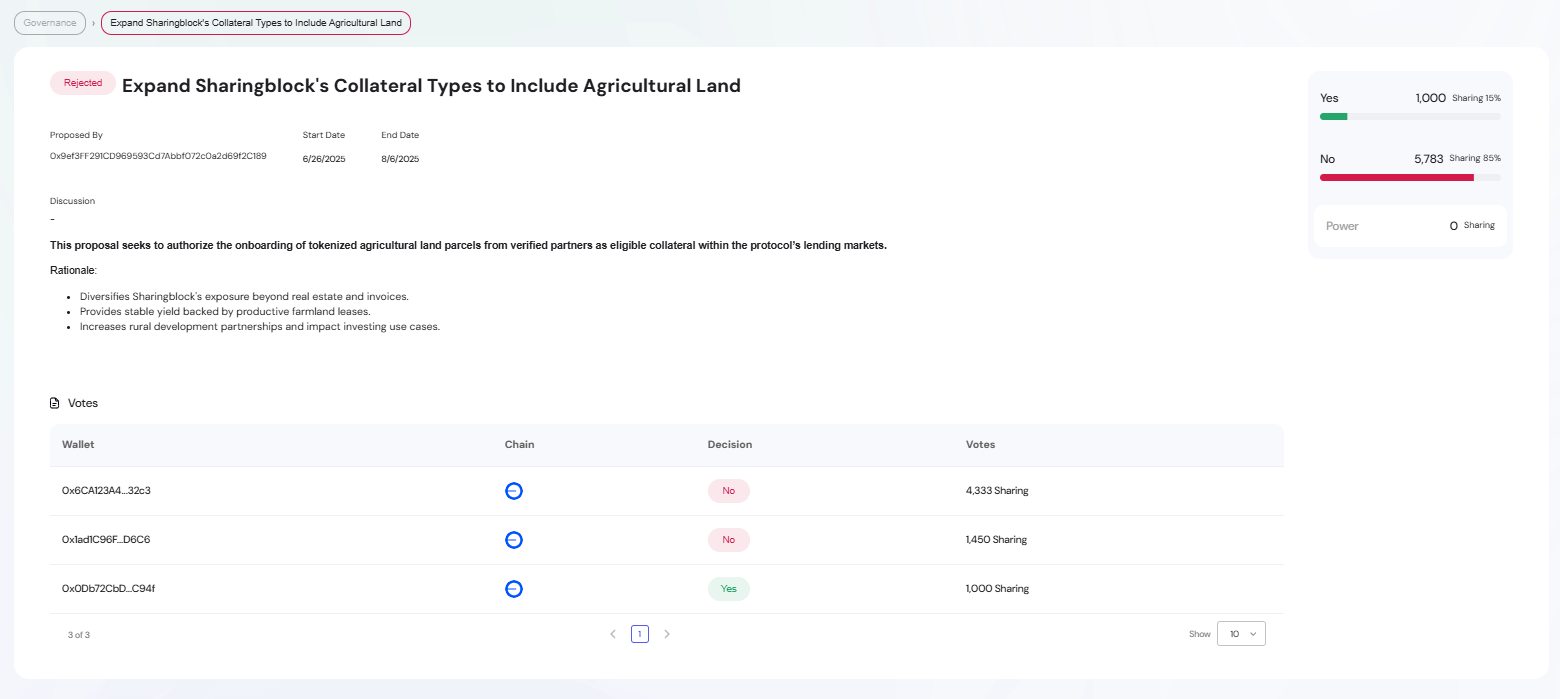This screenshot has width=1560, height=699.
Task: Open the chain icon for wallet Ox6CA123A4...32c3
Action: coord(514,491)
